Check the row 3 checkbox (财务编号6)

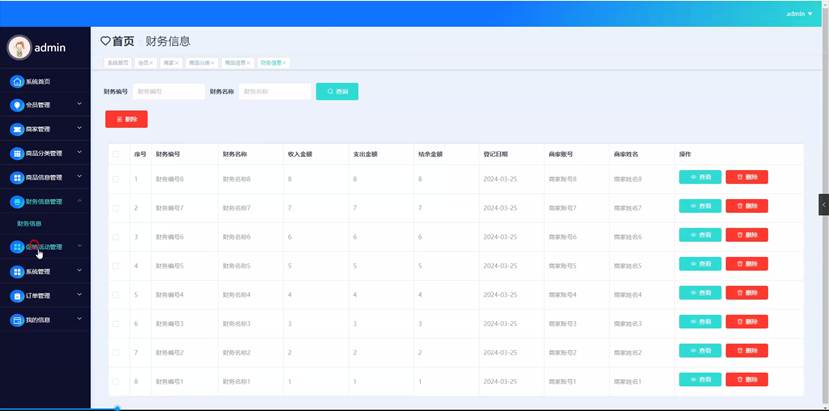116,237
